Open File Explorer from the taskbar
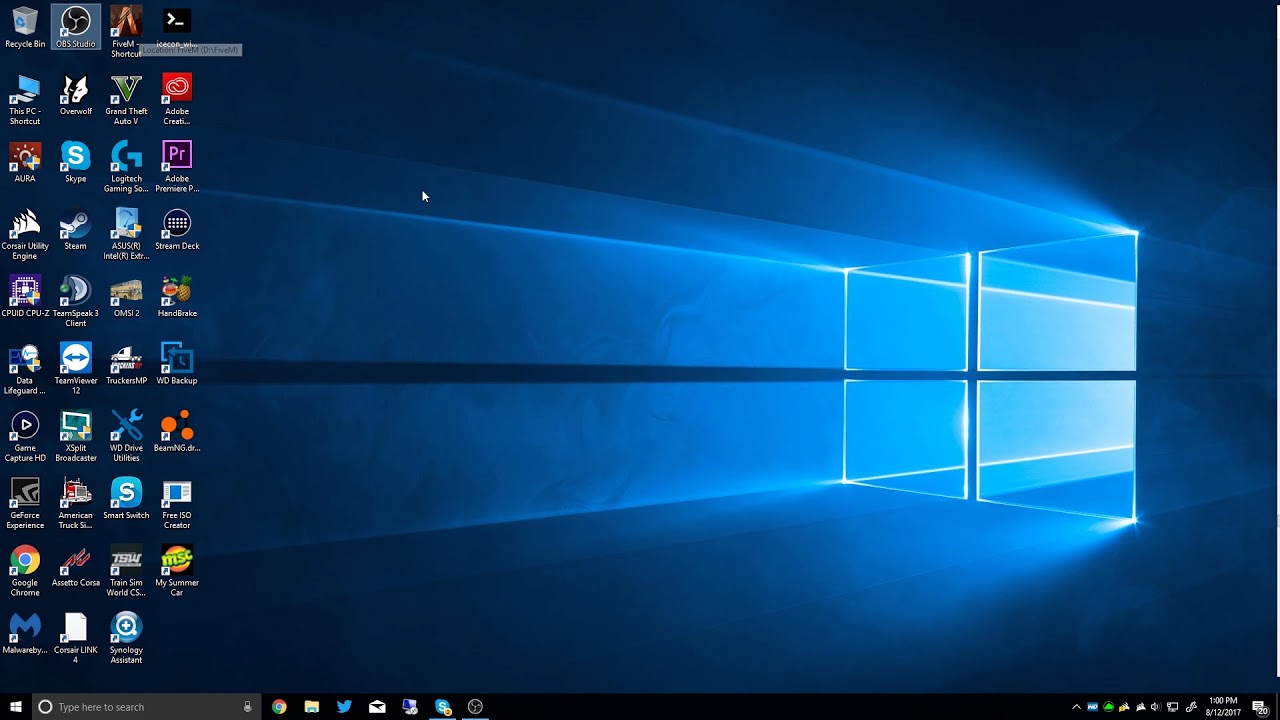 click(x=312, y=707)
